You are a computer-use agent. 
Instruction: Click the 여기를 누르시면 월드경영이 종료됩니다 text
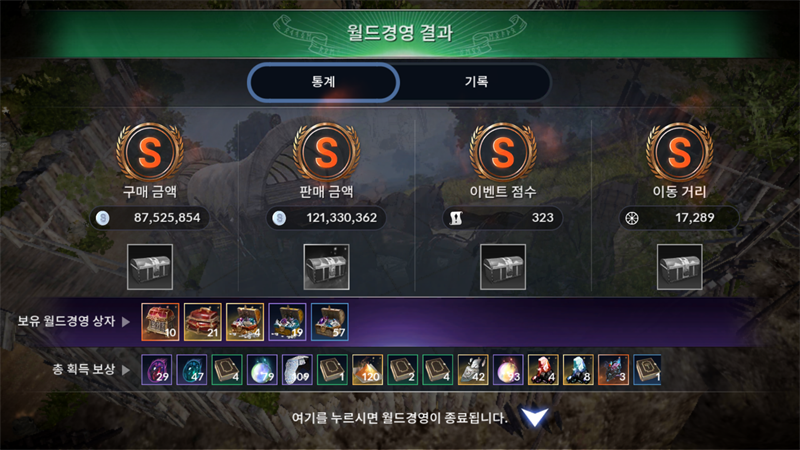(399, 418)
